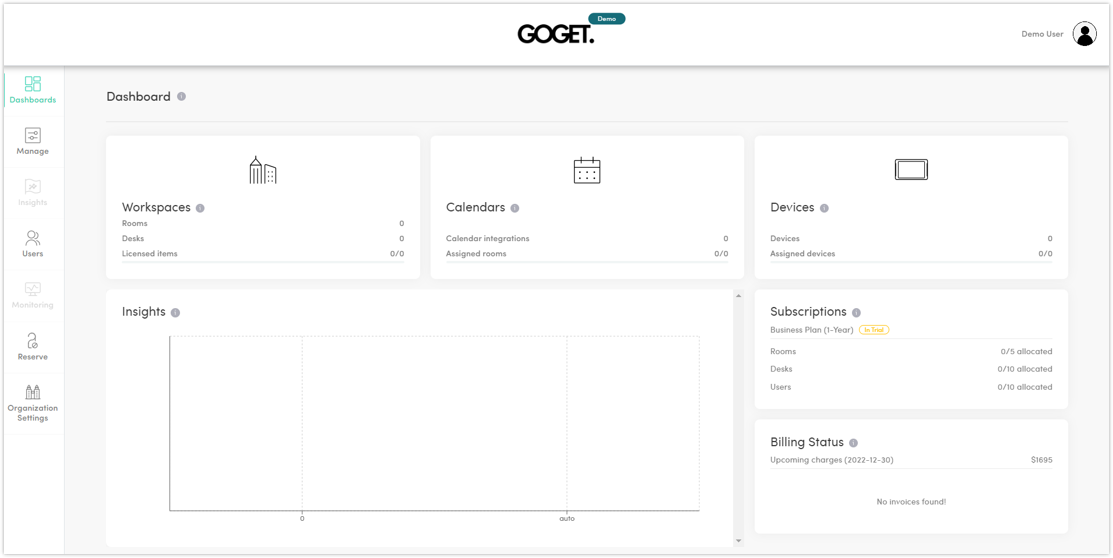Click the Insights card heading

(143, 312)
